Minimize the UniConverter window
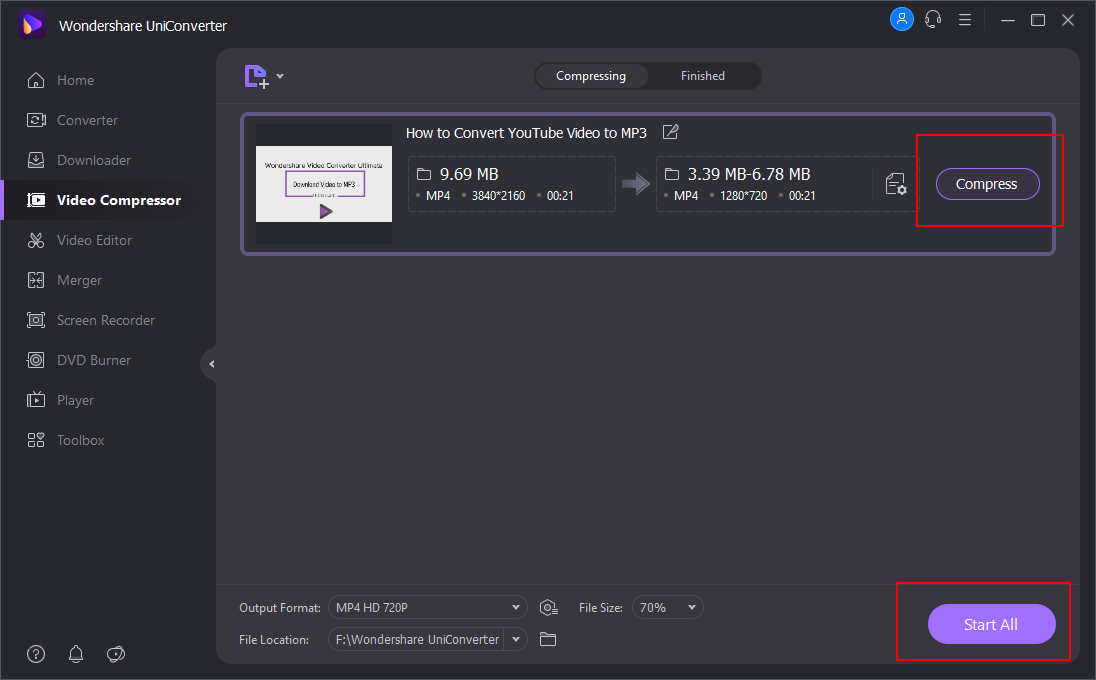Image resolution: width=1096 pixels, height=680 pixels. pyautogui.click(x=1007, y=20)
